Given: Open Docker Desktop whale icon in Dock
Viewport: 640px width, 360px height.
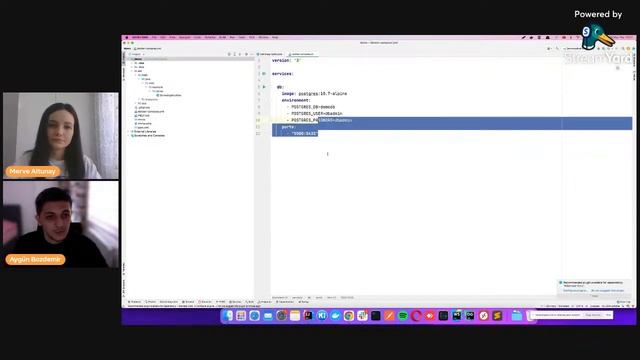Looking at the screenshot, I should pyautogui.click(x=335, y=316).
